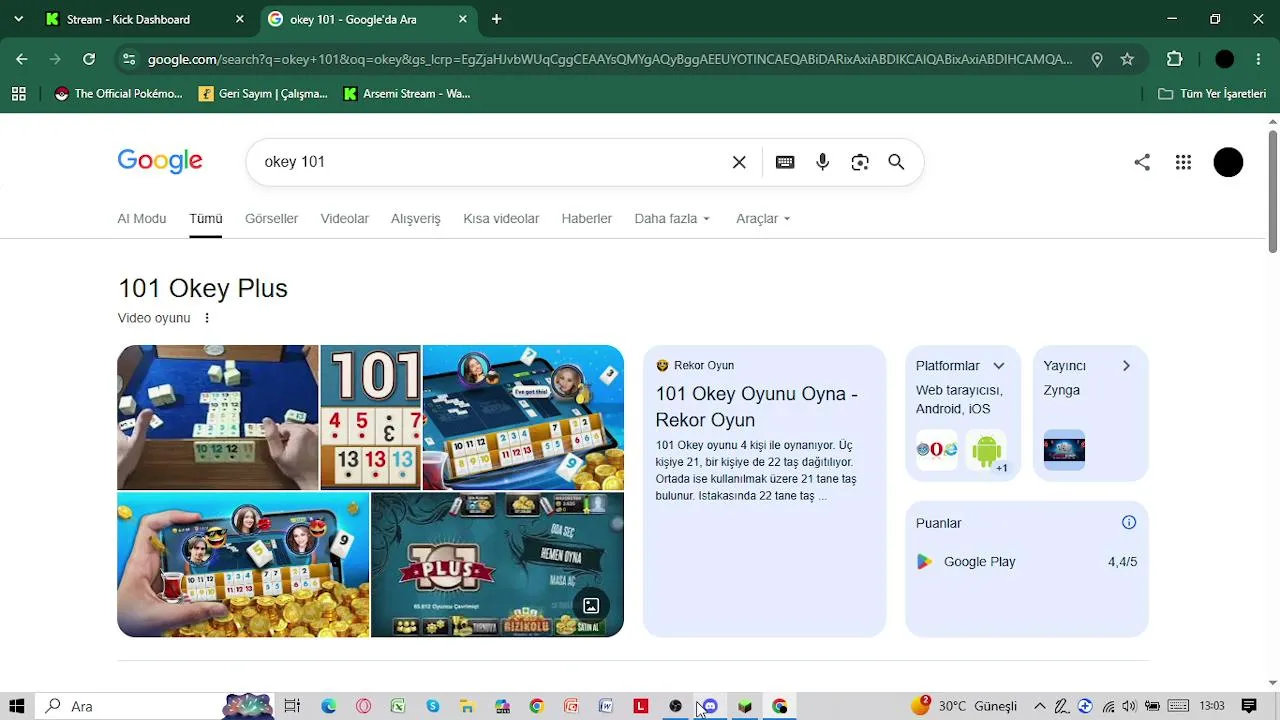Open the Google Play rating row
Image resolution: width=1280 pixels, height=720 pixels.
pos(1026,562)
